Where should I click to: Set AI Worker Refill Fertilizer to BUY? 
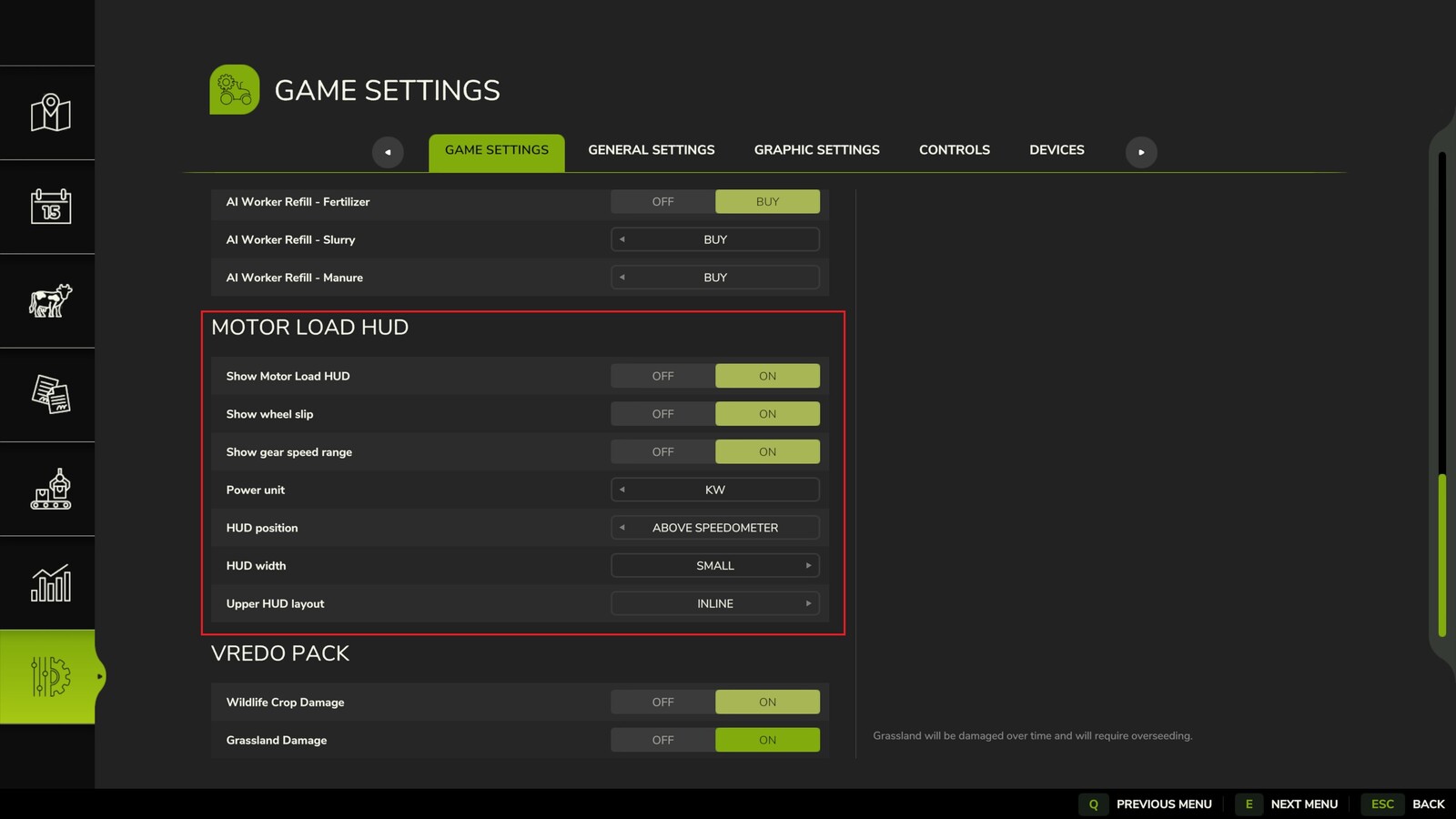(x=767, y=202)
